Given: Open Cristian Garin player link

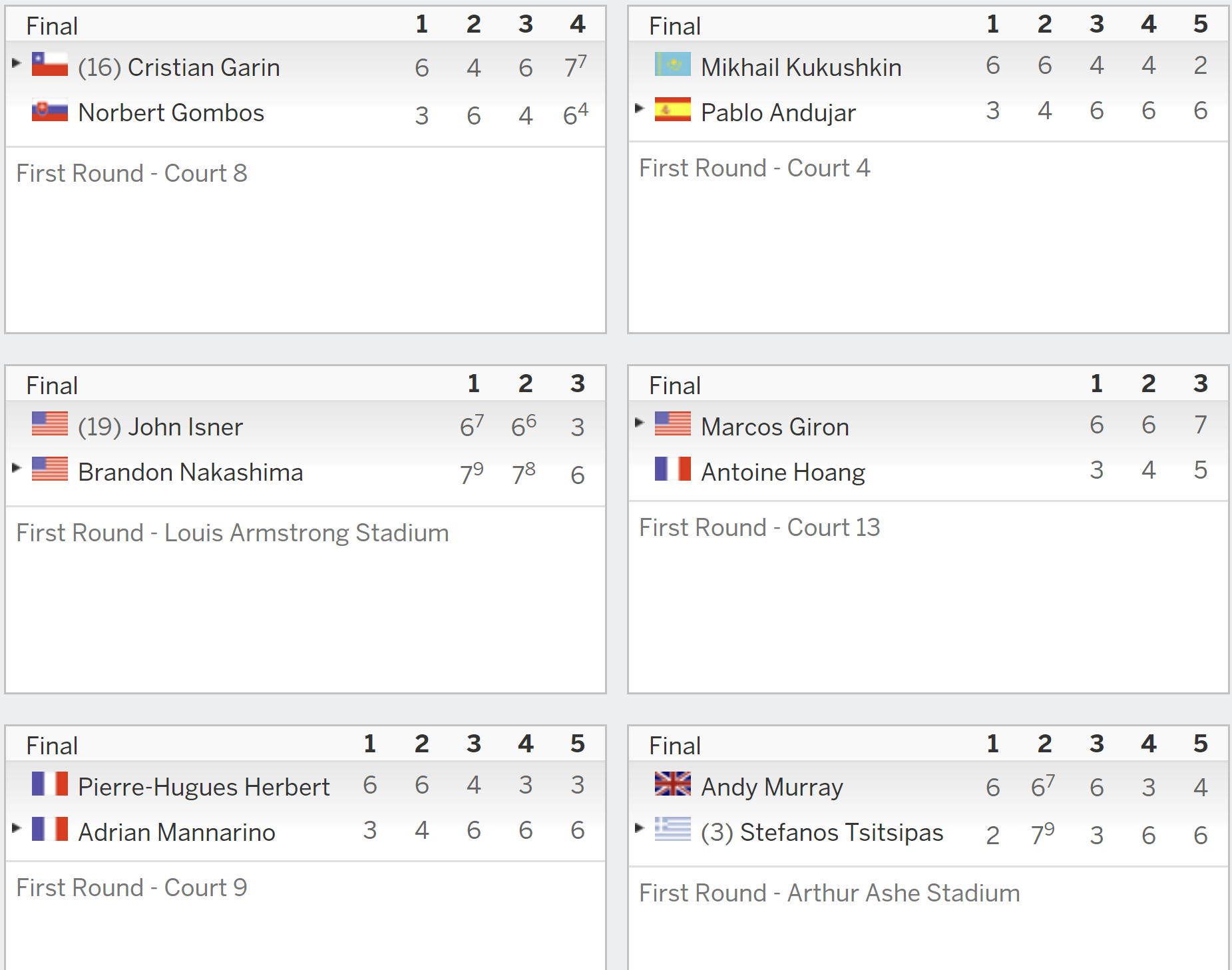Looking at the screenshot, I should click(x=204, y=67).
